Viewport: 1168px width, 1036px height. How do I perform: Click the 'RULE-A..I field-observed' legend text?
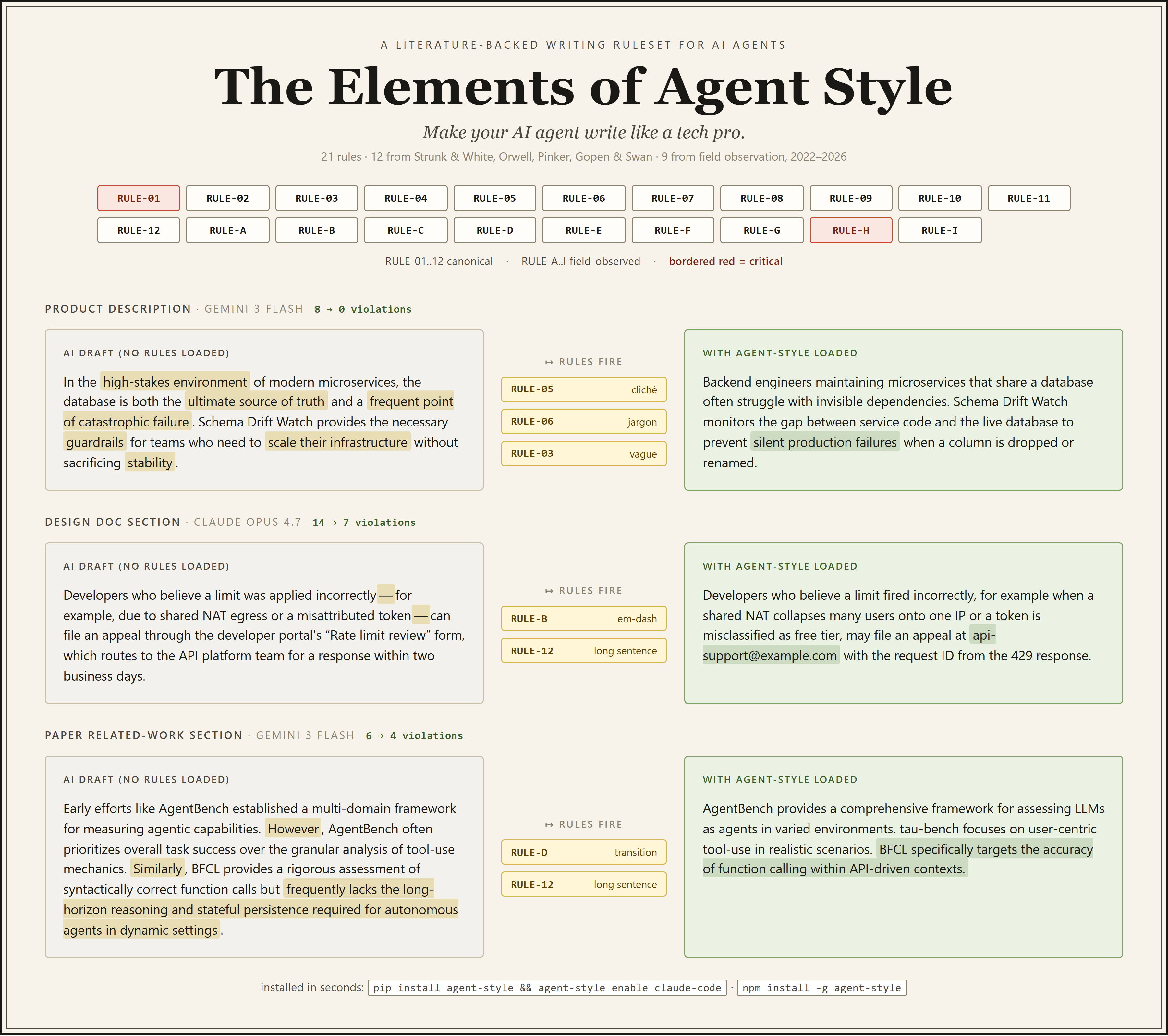click(x=580, y=261)
